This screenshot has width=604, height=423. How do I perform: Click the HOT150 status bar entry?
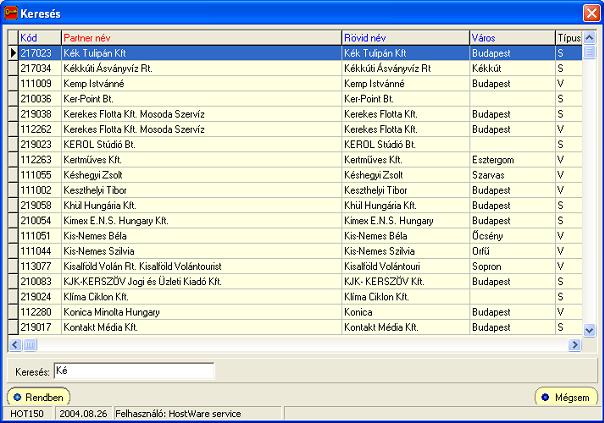(27, 414)
